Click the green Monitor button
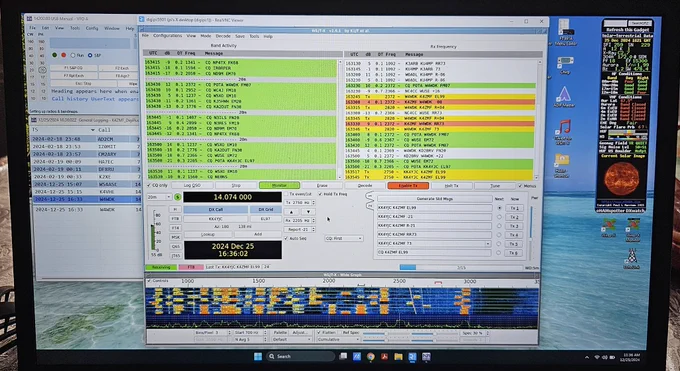 click(x=279, y=185)
